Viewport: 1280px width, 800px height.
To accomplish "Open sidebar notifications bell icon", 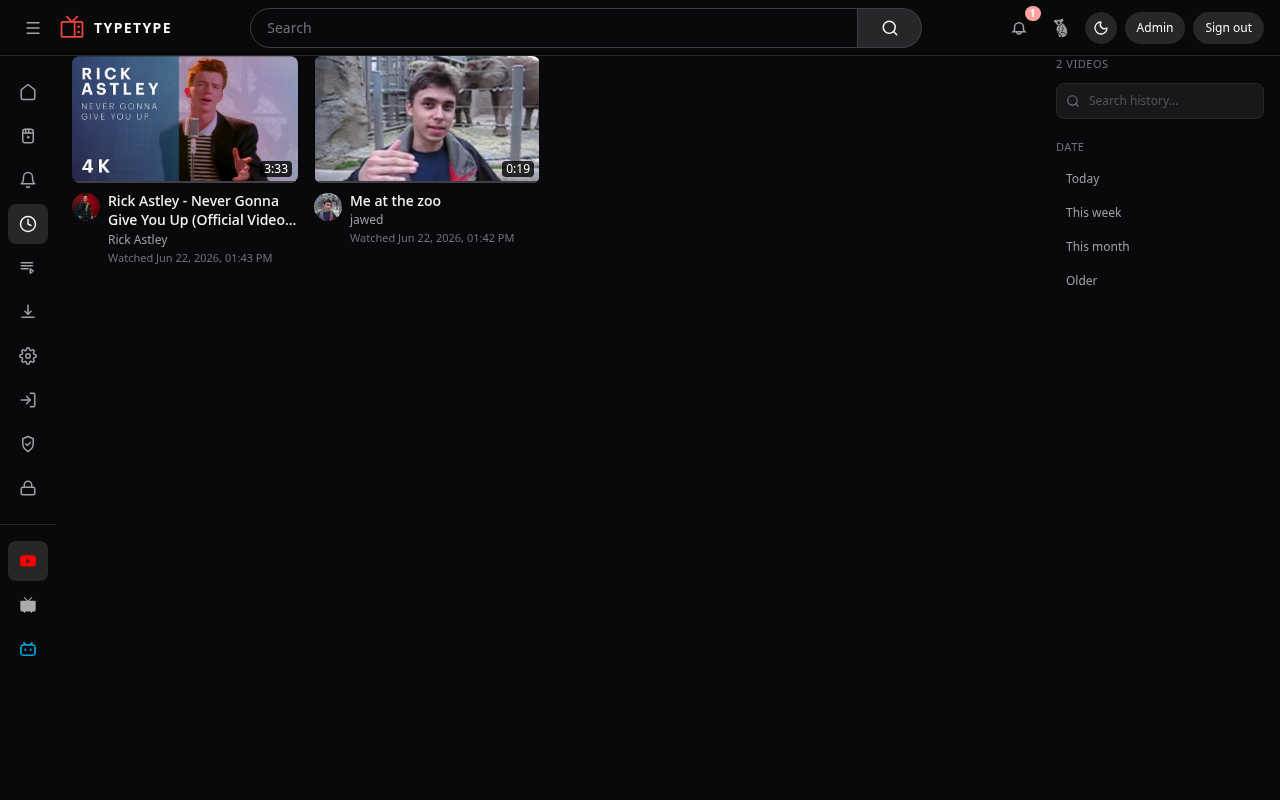I will pyautogui.click(x=28, y=180).
